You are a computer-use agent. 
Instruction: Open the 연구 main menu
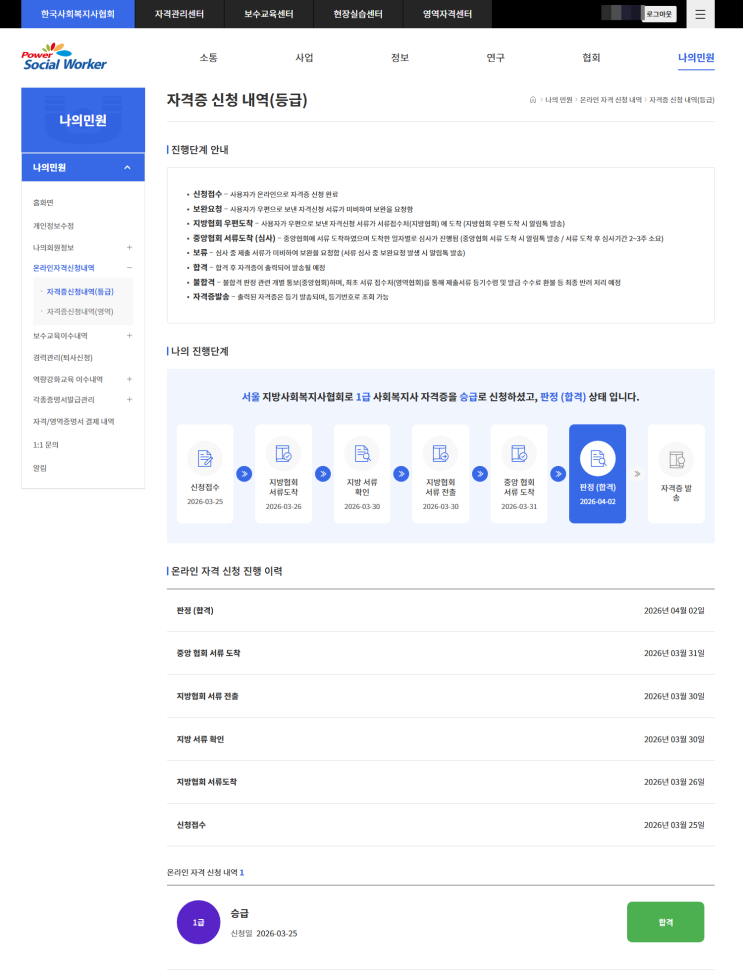coord(495,58)
